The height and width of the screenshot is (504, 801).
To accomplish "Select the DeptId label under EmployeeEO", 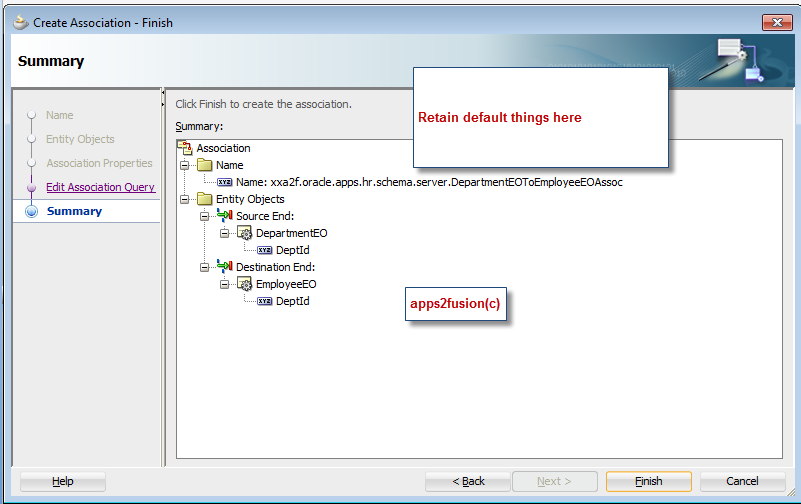I will [293, 301].
